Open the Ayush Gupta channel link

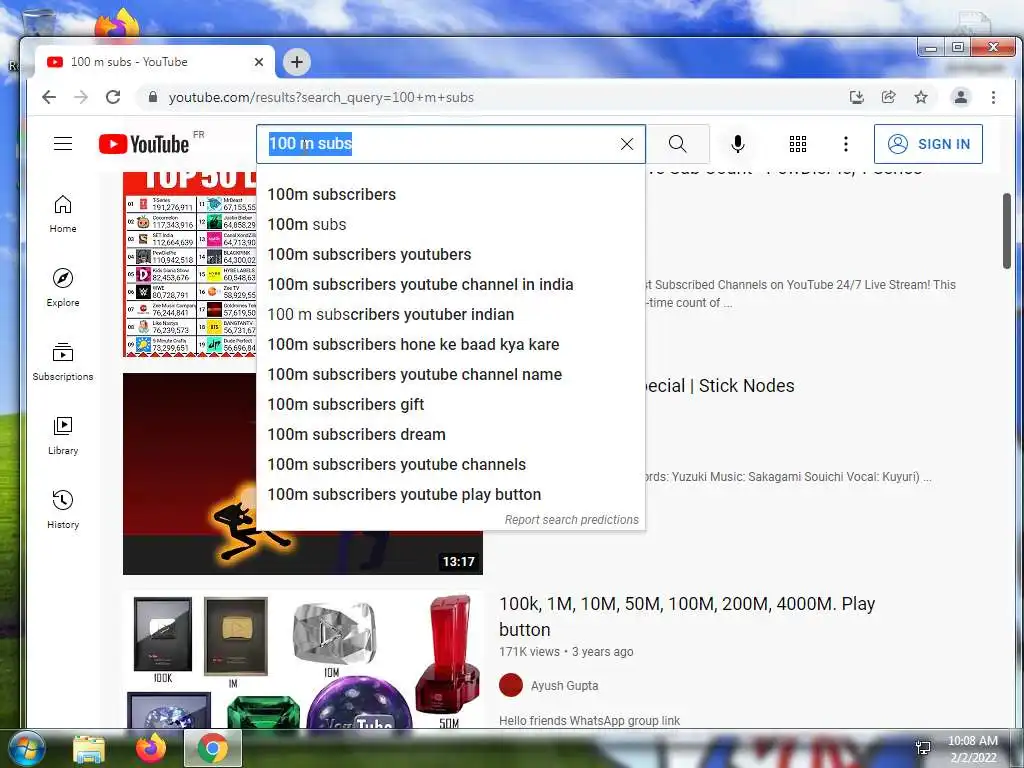point(564,686)
